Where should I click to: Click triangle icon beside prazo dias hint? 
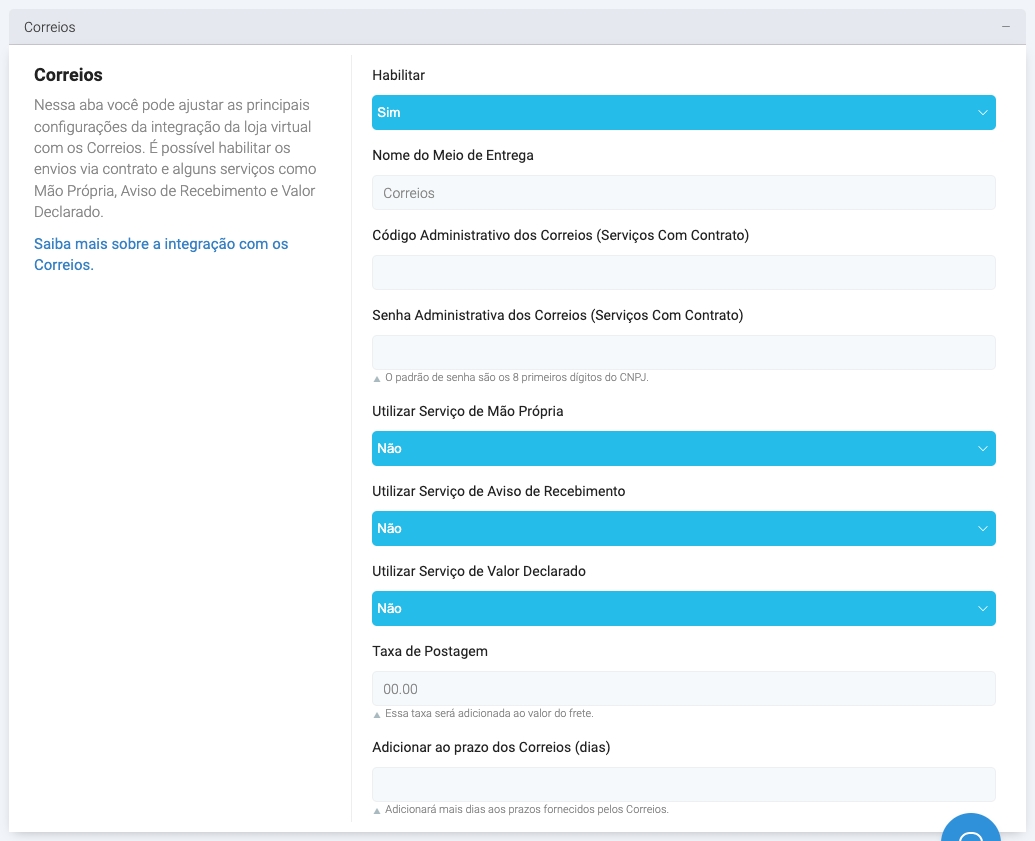[377, 811]
